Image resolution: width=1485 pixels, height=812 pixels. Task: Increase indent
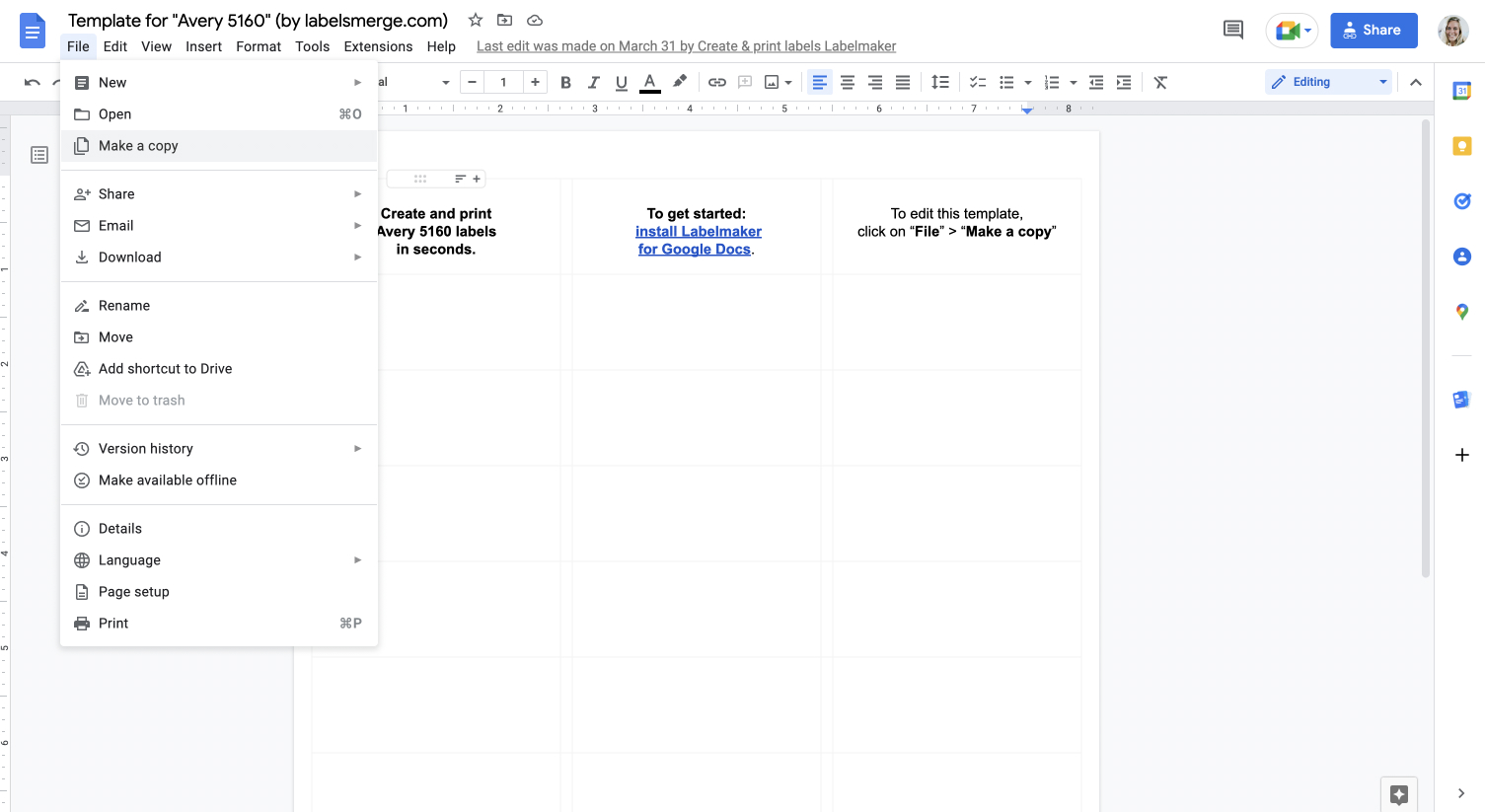click(x=1124, y=83)
